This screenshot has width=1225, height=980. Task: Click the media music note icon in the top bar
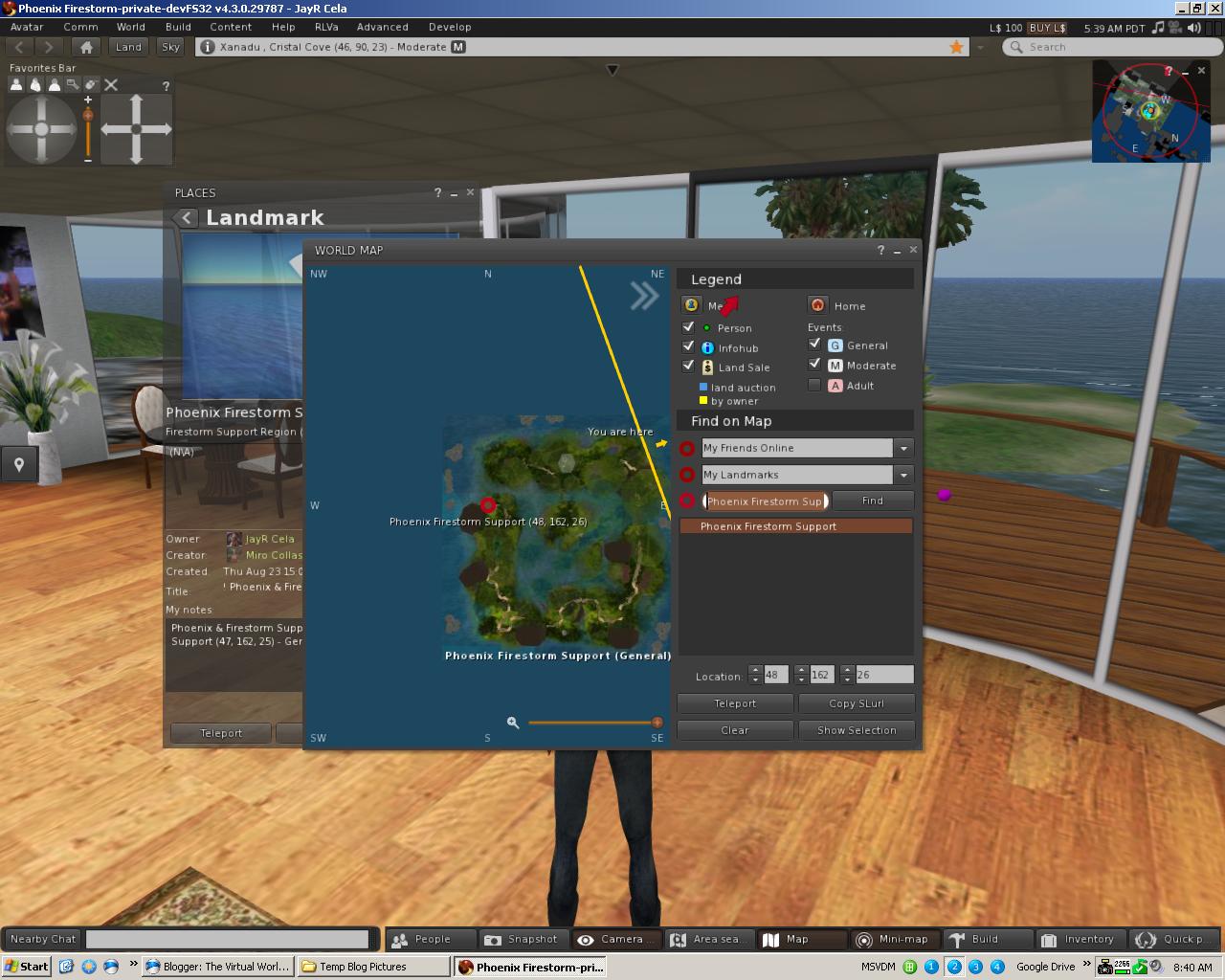1158,28
